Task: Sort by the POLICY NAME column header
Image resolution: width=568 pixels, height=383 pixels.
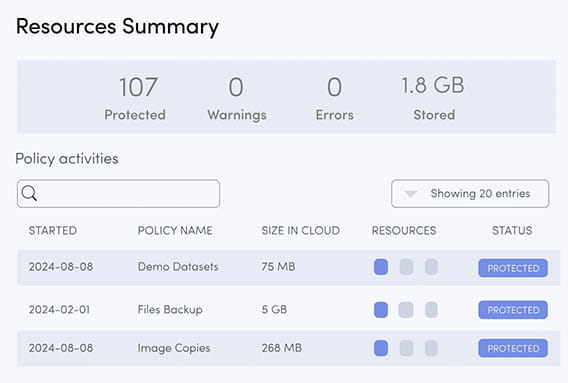Action: (175, 230)
